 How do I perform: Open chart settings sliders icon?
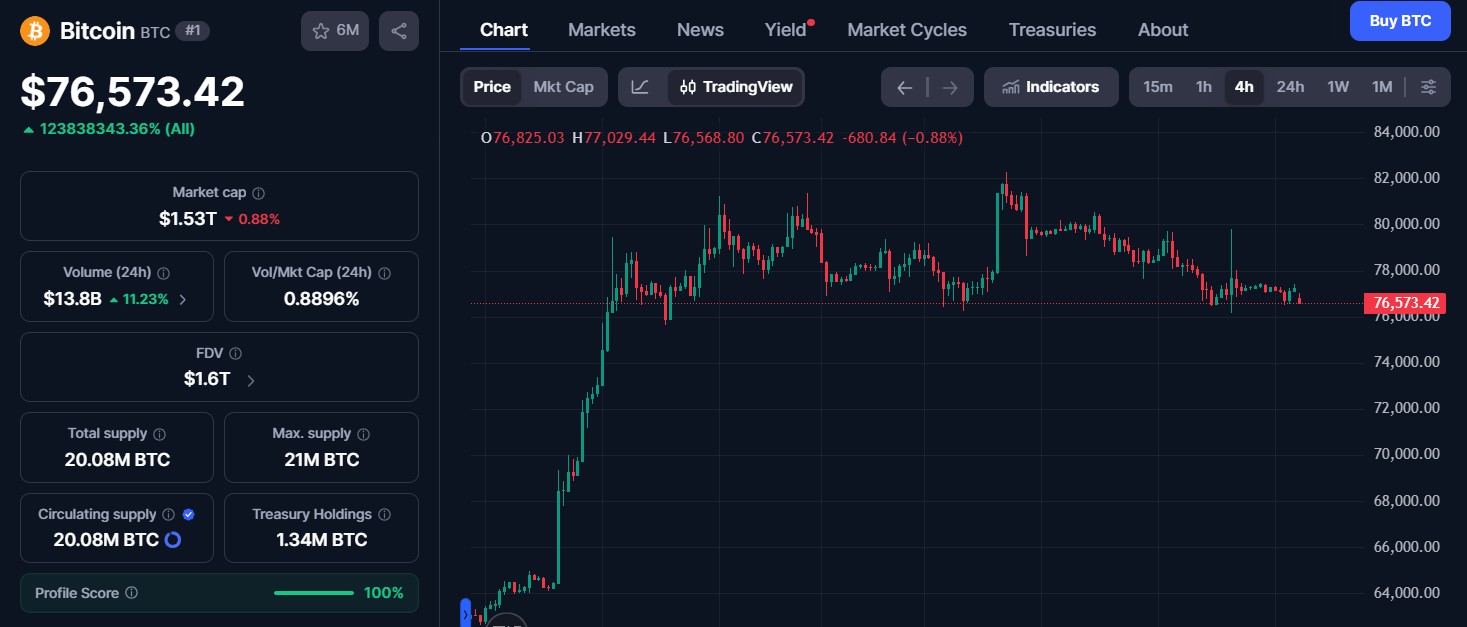[1429, 87]
